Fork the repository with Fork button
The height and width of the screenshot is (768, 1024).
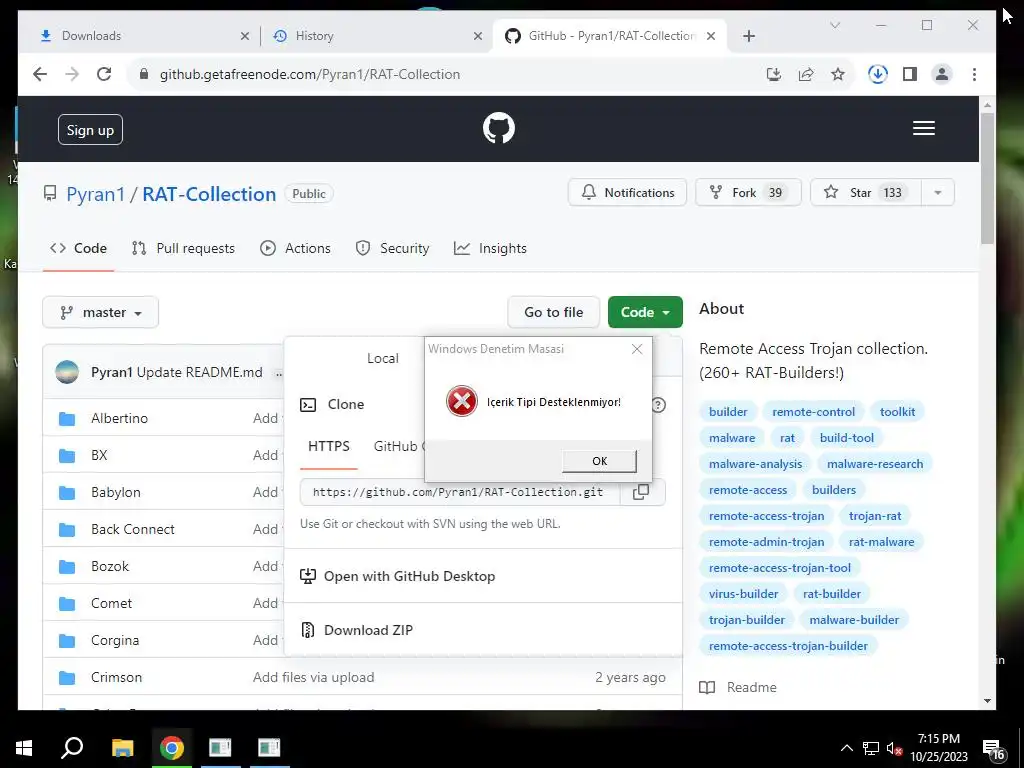pos(748,193)
